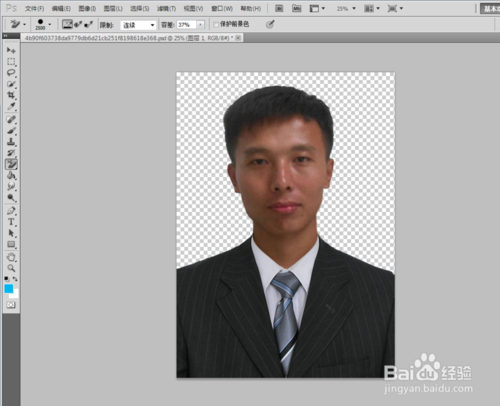
Task: Select the Smudge tool
Action: pyautogui.click(x=11, y=187)
